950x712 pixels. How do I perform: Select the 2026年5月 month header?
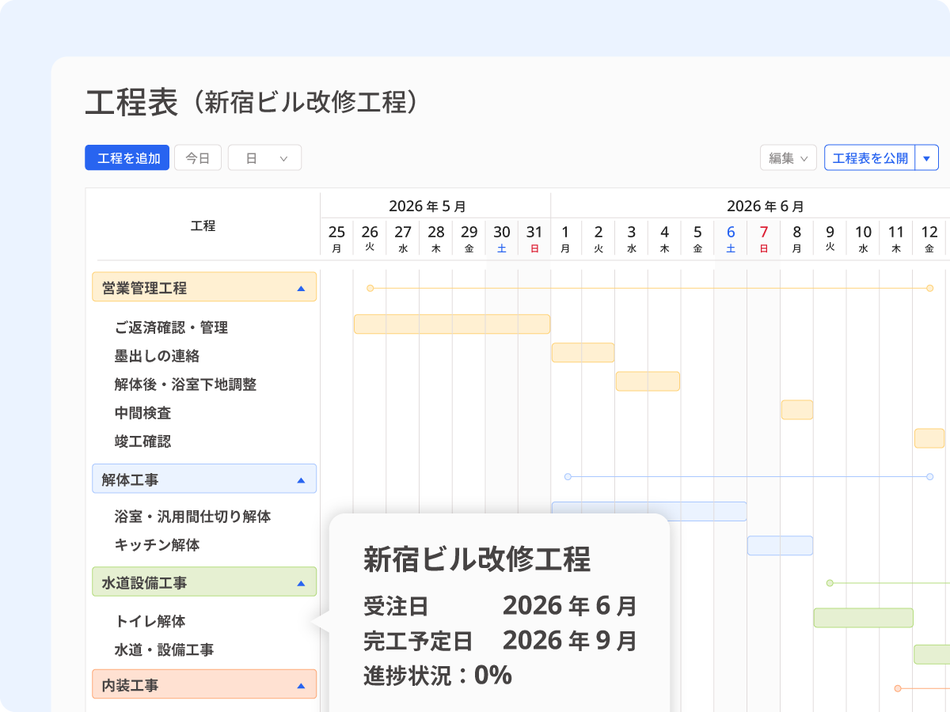coord(427,206)
